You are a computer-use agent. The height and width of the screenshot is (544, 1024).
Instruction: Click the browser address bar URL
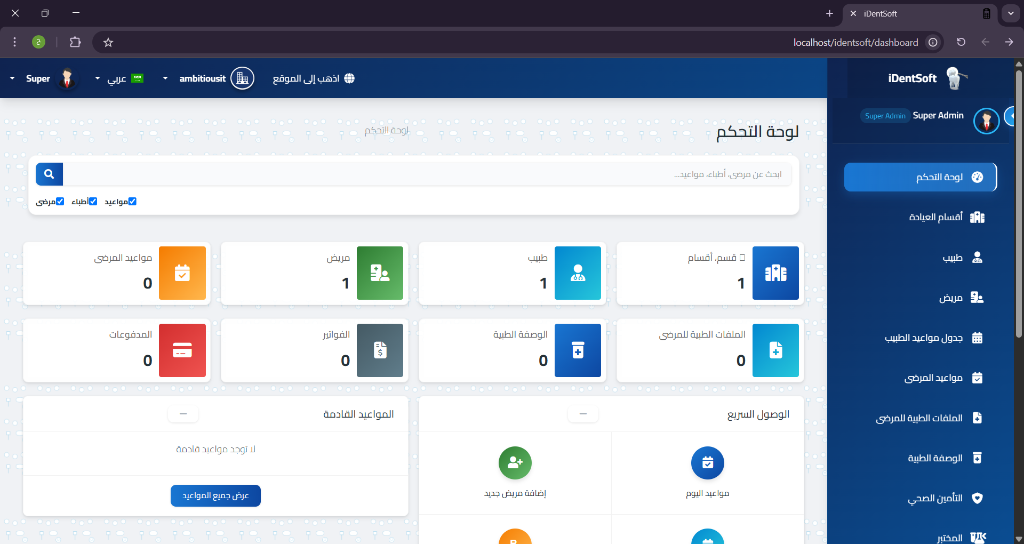pos(856,42)
